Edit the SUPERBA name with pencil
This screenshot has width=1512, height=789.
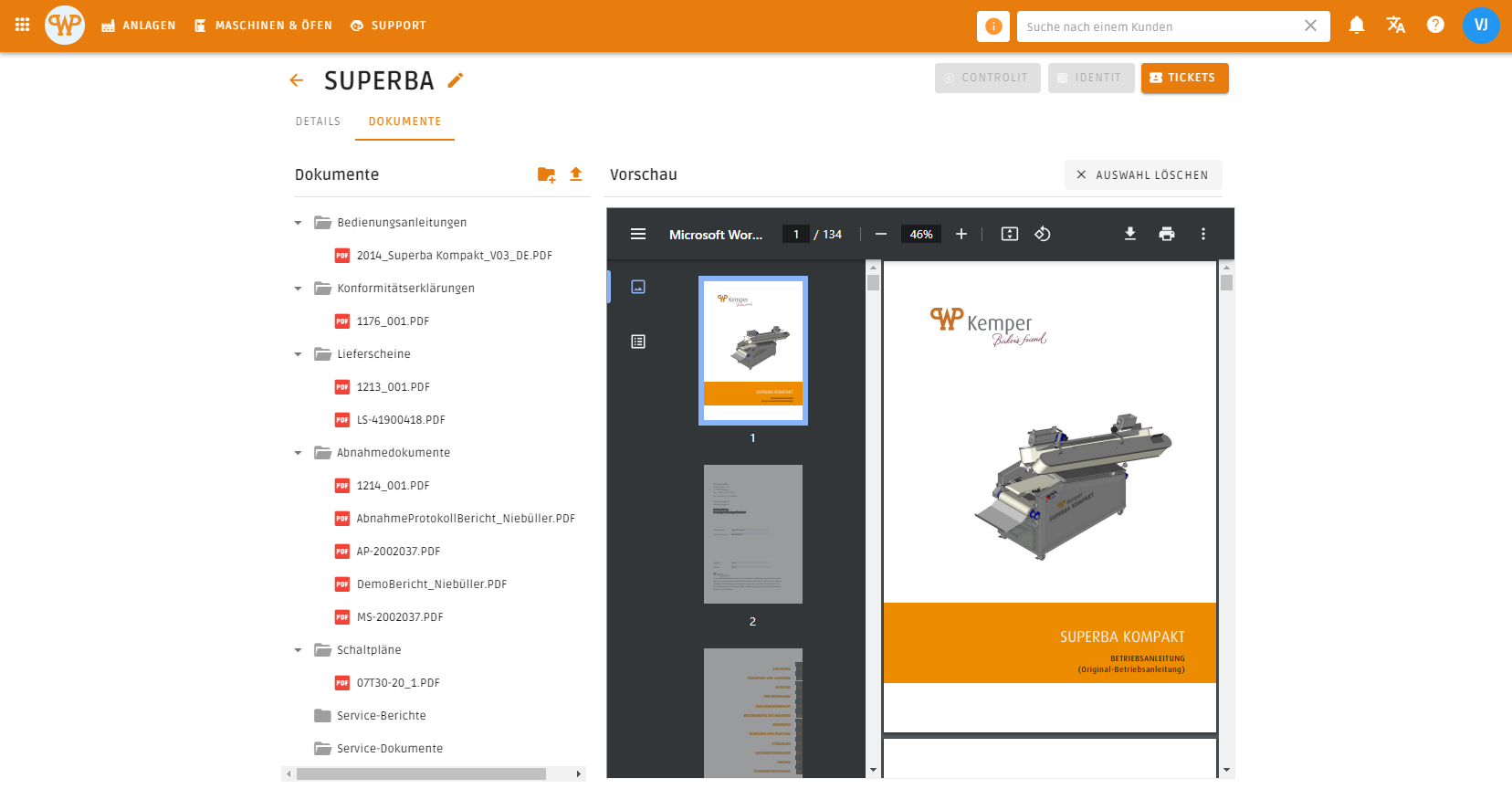pos(456,80)
